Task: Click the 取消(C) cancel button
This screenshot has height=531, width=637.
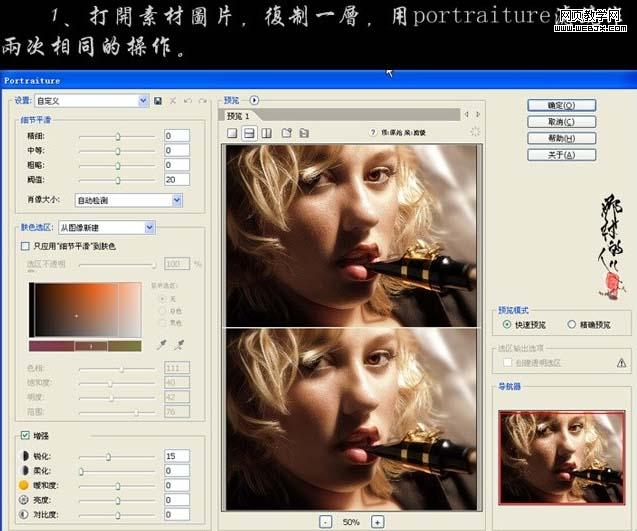Action: [561, 121]
